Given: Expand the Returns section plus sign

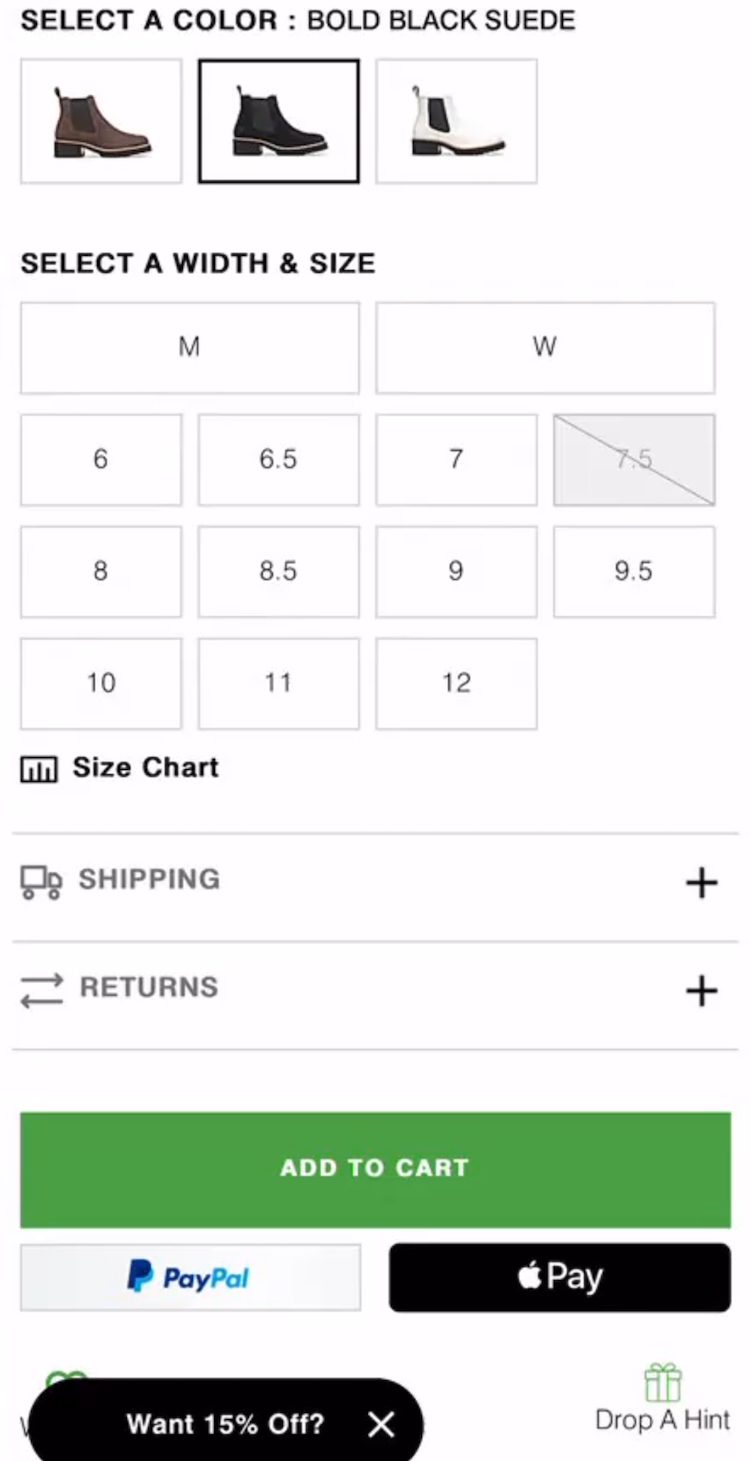Looking at the screenshot, I should click(x=701, y=990).
